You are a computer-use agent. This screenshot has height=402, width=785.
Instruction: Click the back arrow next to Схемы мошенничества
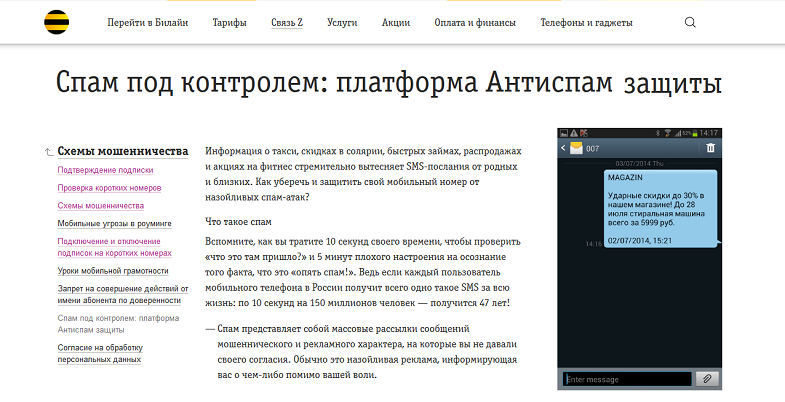click(49, 152)
